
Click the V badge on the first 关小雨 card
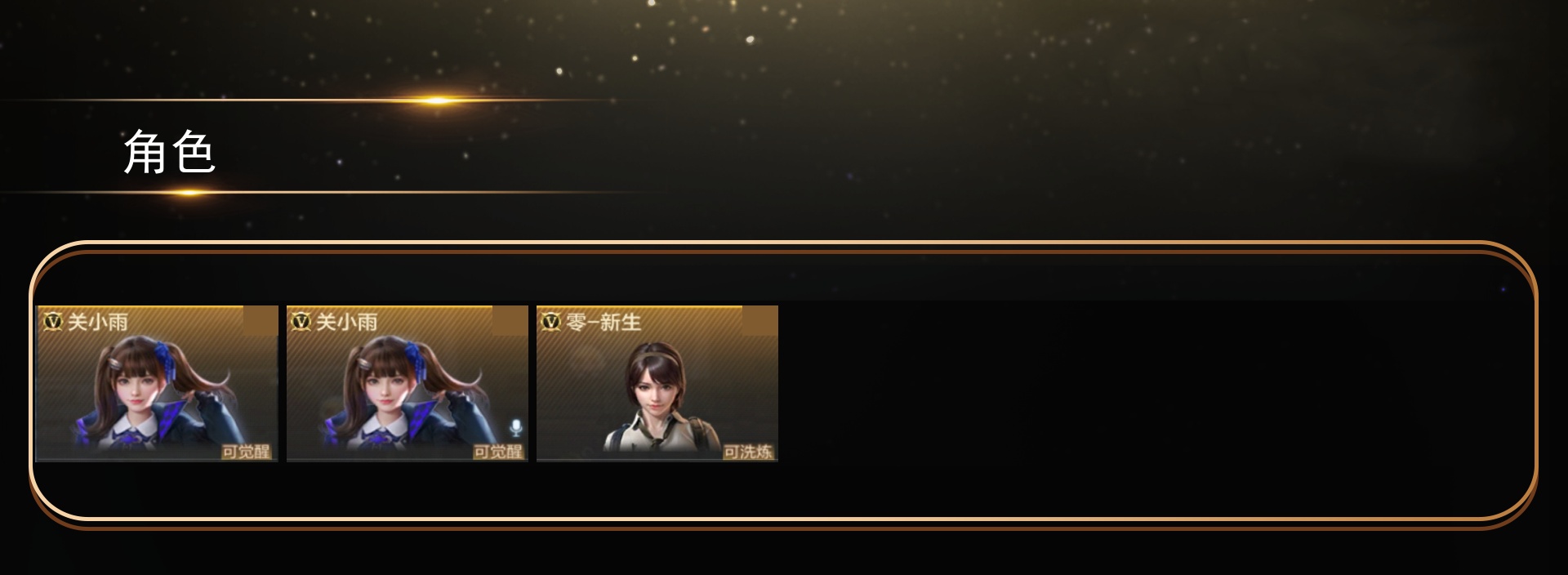coord(53,322)
